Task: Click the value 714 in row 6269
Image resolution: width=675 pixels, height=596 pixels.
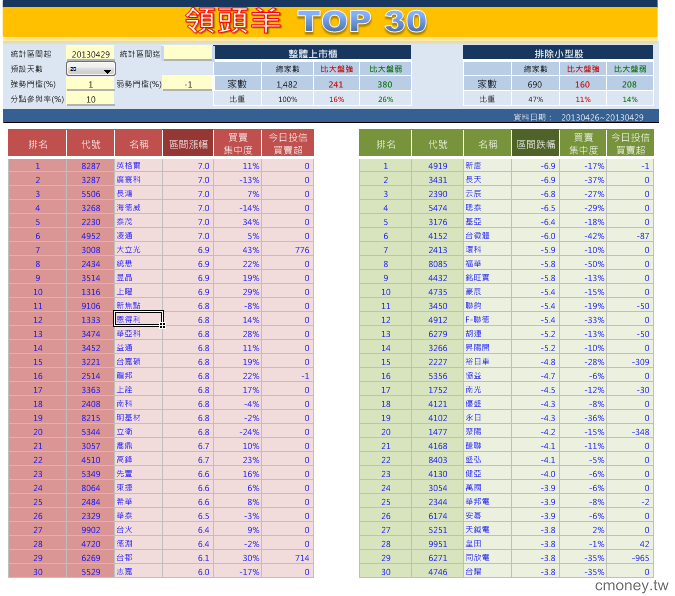Action: tap(288, 558)
